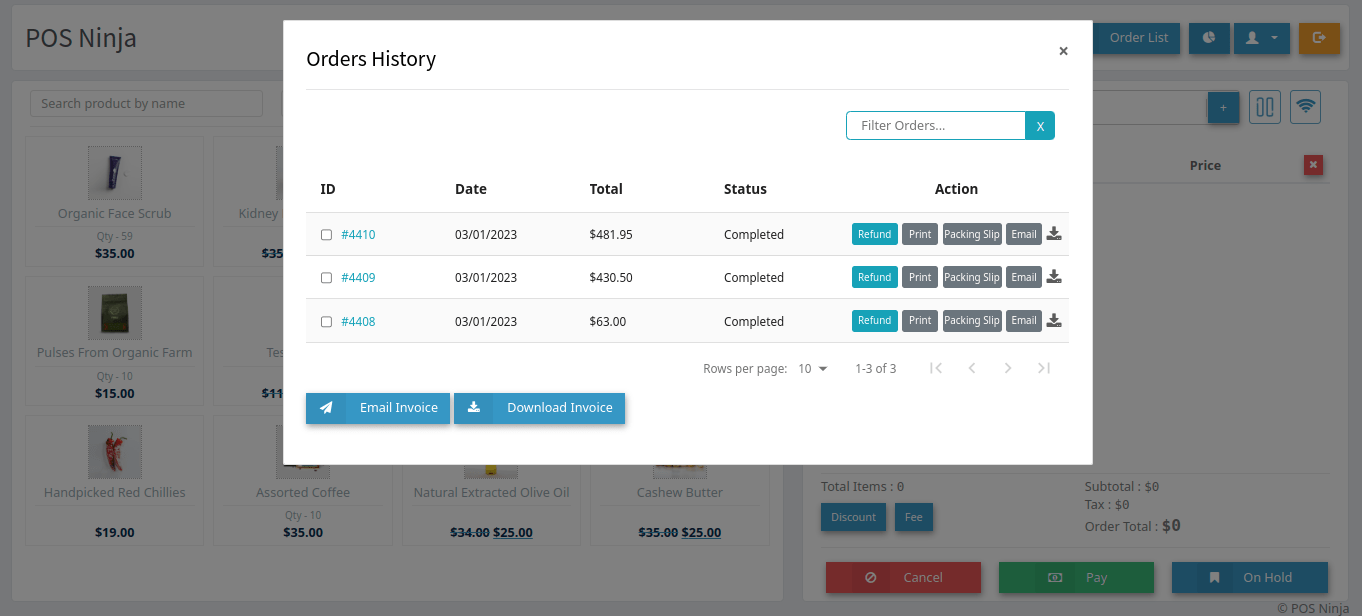This screenshot has height=616, width=1362.
Task: Jump to last page of orders
Action: [1044, 369]
